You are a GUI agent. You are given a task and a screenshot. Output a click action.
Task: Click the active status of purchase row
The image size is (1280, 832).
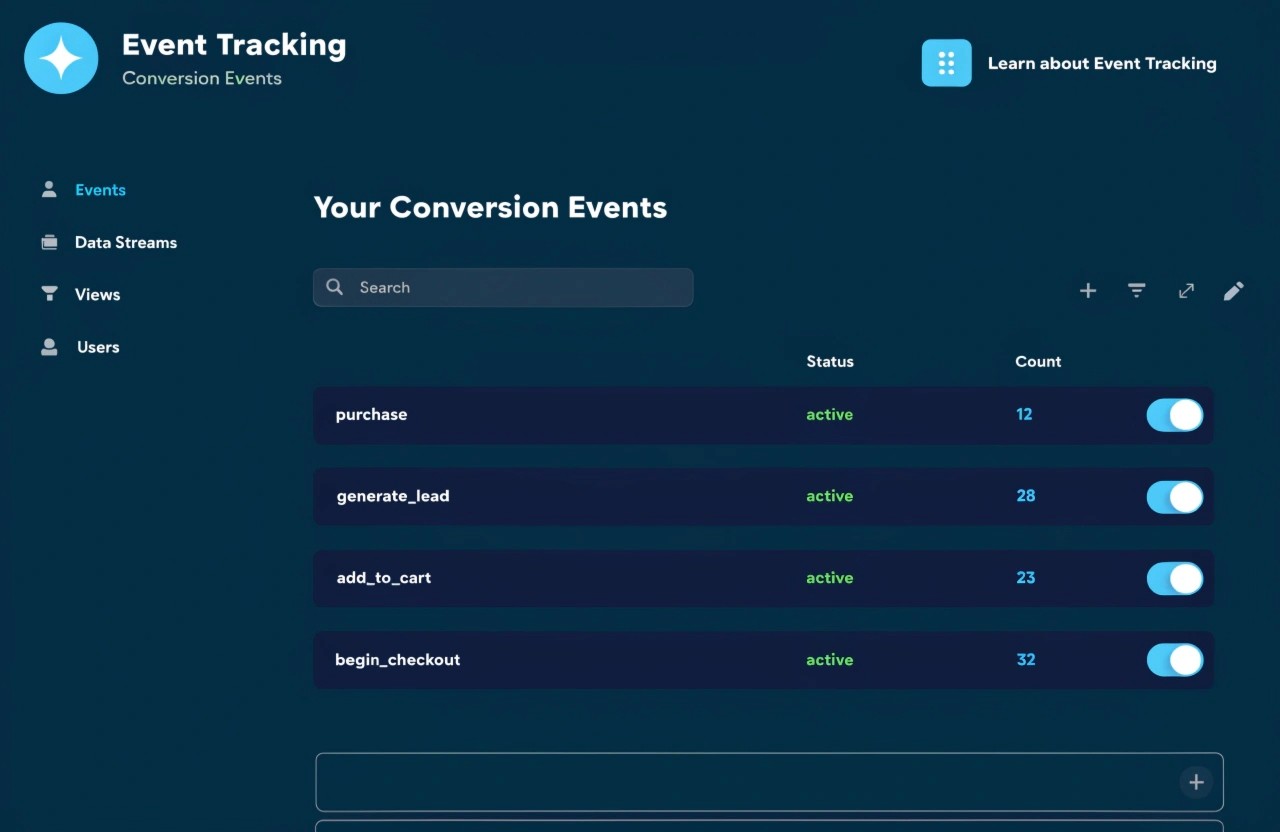click(x=830, y=414)
